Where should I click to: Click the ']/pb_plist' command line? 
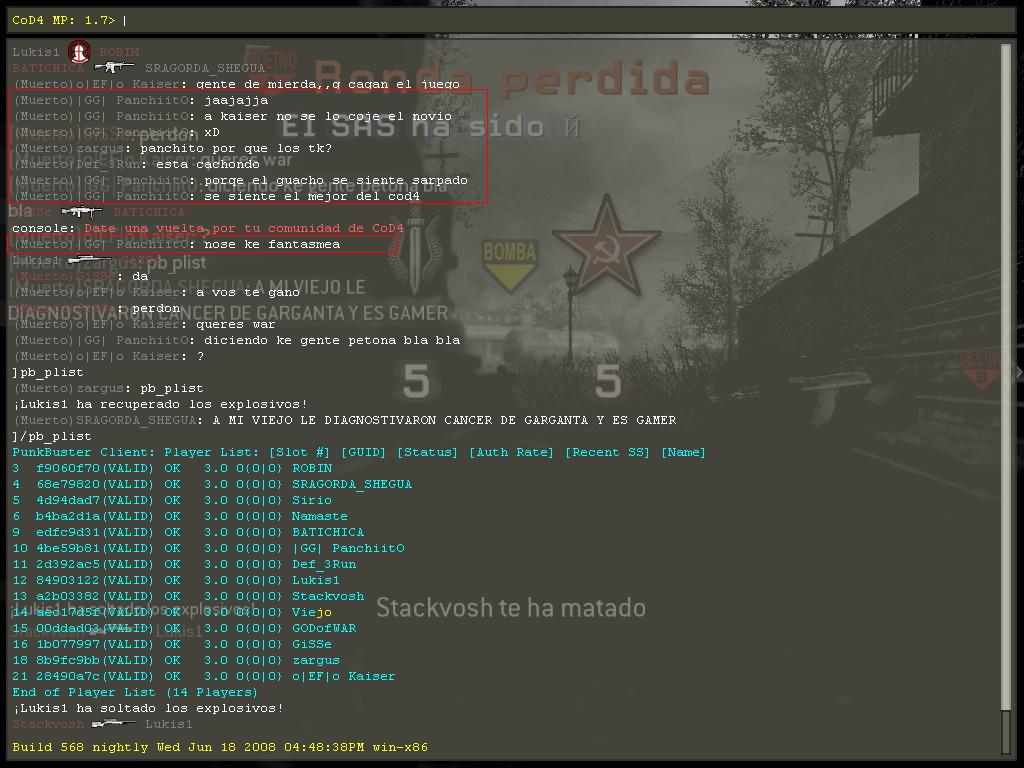52,436
